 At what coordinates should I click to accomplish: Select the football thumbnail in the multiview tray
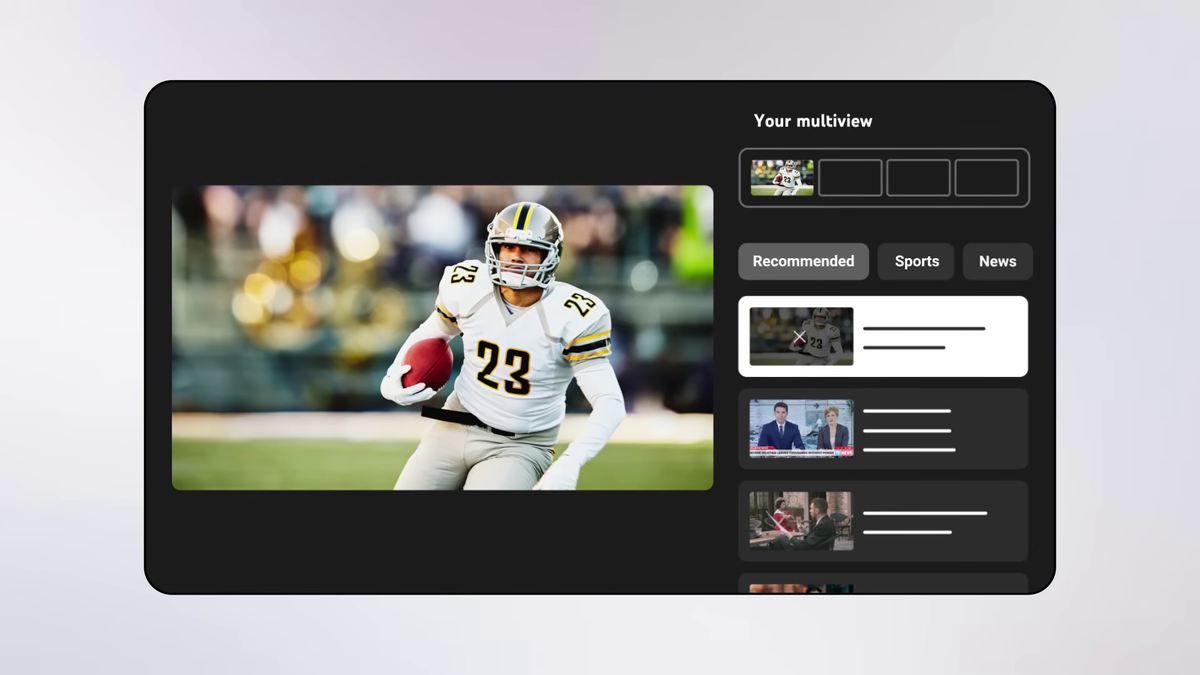click(x=782, y=178)
